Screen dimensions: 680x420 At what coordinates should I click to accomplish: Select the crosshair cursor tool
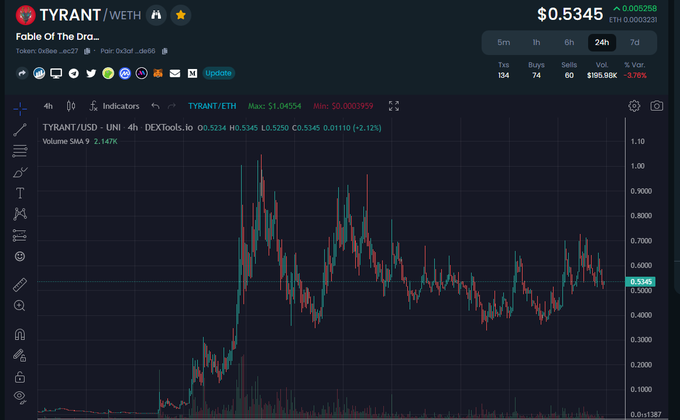point(20,109)
